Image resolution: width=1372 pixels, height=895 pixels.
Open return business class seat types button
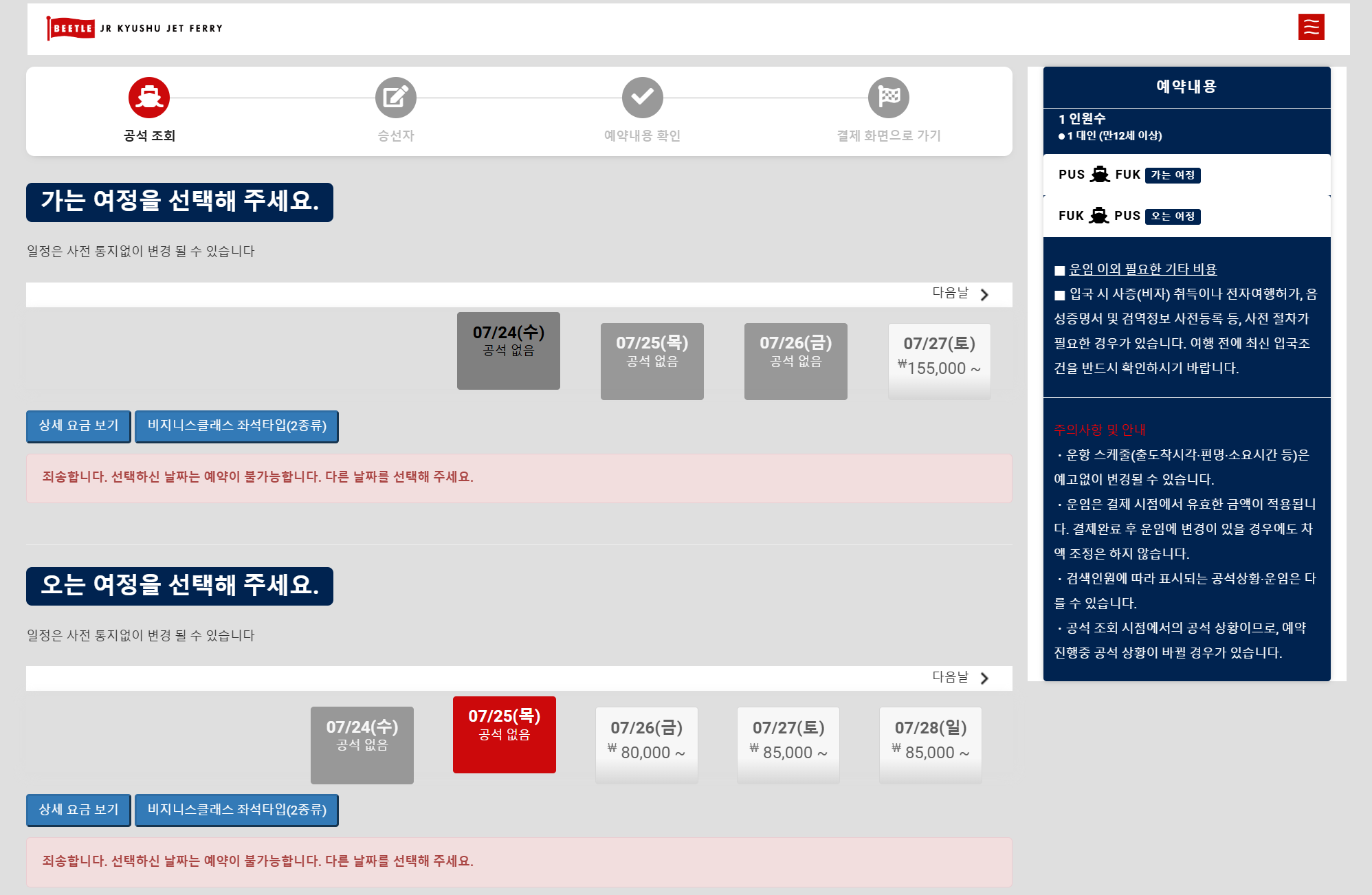click(236, 810)
